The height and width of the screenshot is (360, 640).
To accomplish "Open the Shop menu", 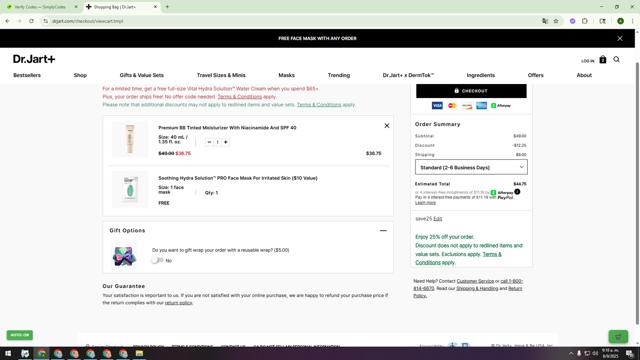I will 80,75.
